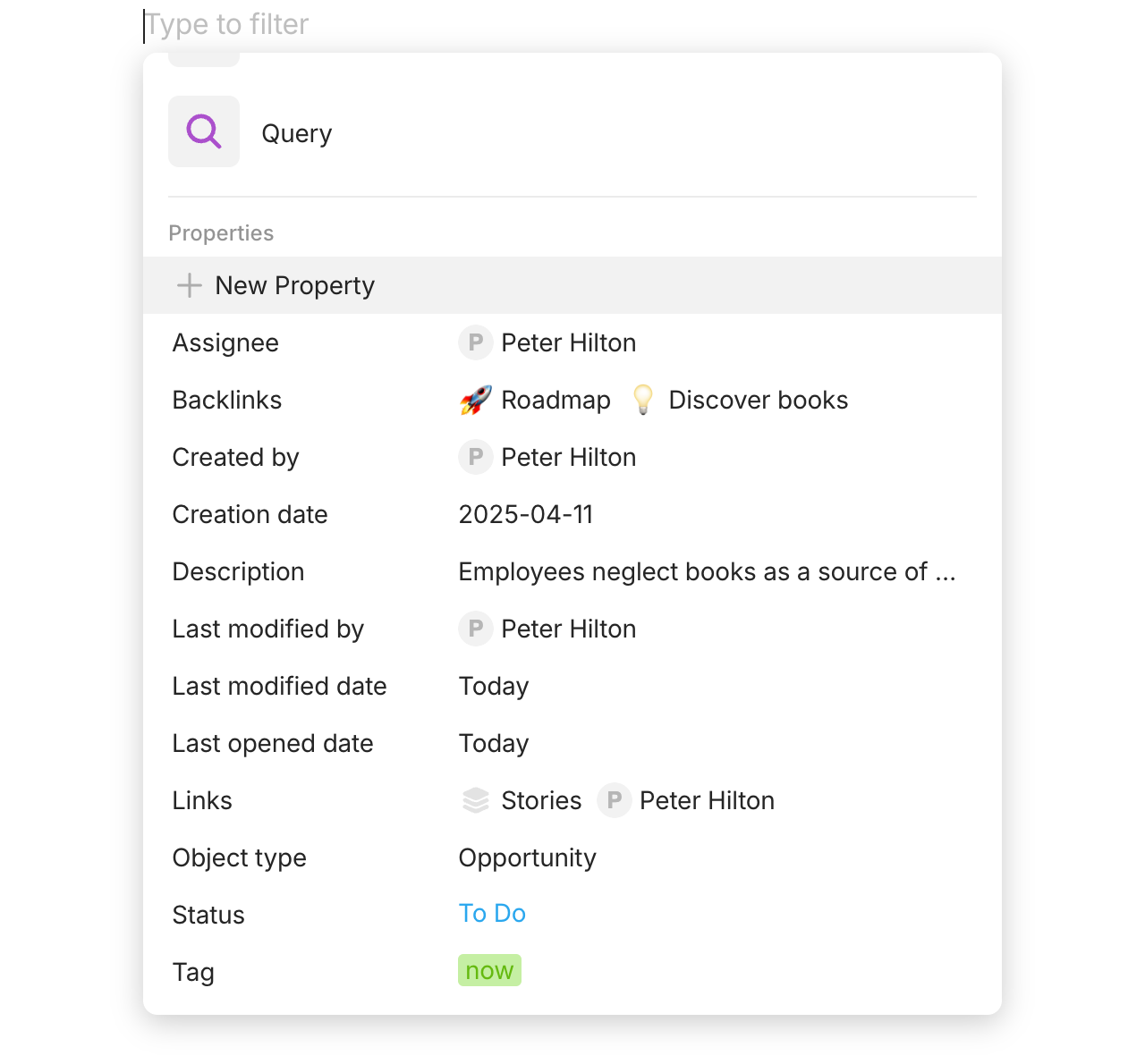The image size is (1145, 1064).
Task: Select the Status property
Action: point(208,916)
